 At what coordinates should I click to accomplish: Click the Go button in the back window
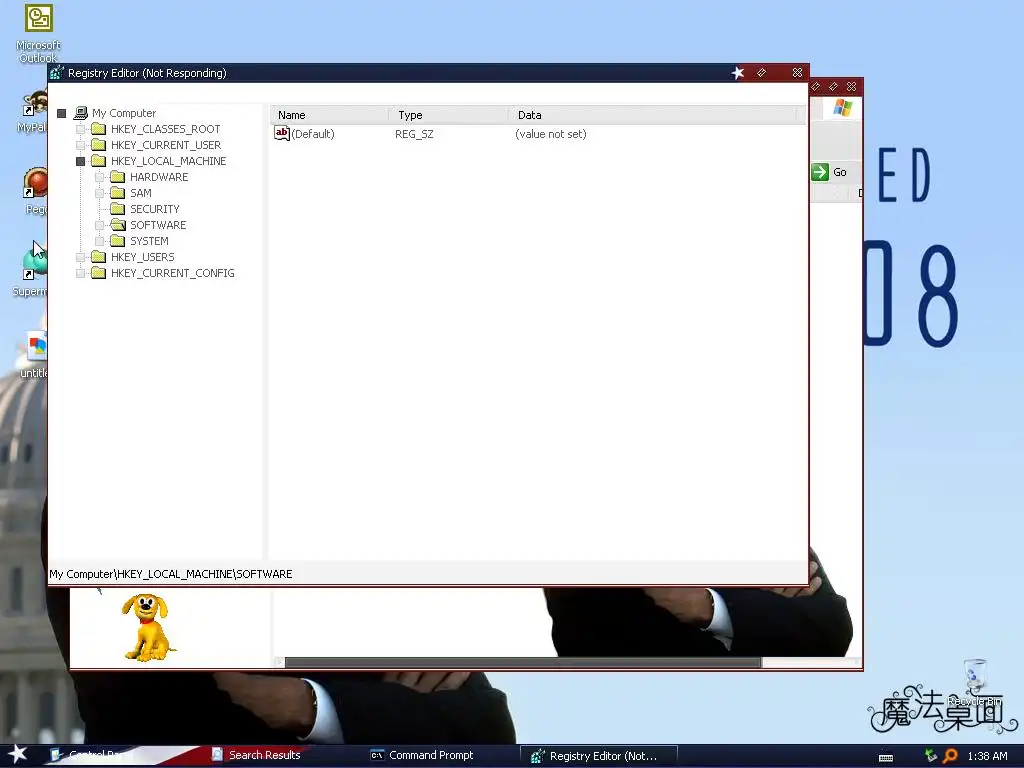click(x=829, y=172)
